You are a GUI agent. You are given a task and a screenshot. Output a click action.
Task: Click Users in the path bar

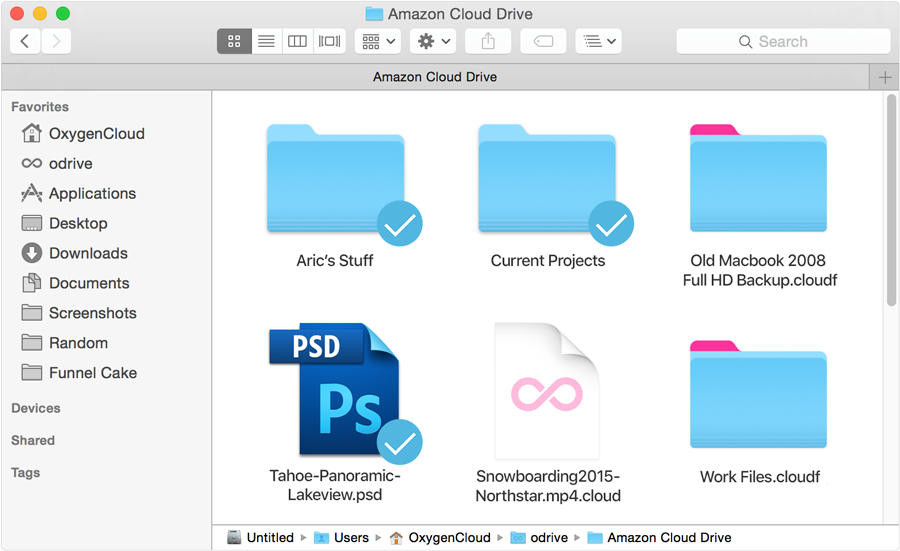click(x=342, y=538)
